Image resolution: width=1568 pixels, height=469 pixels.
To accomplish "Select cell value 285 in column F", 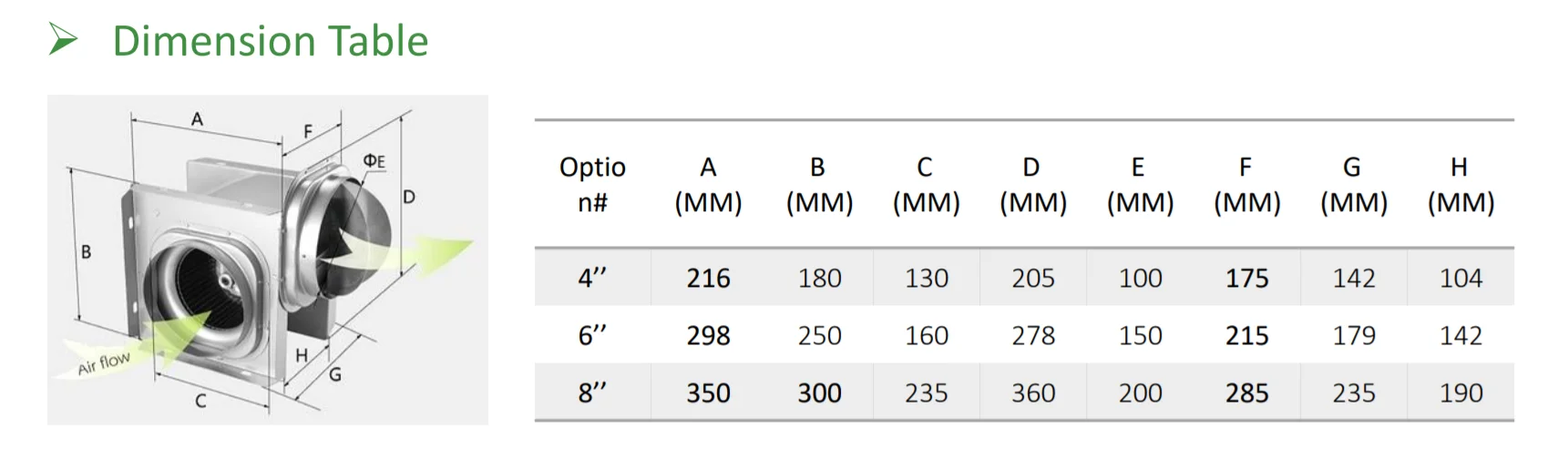I will coord(1246,393).
